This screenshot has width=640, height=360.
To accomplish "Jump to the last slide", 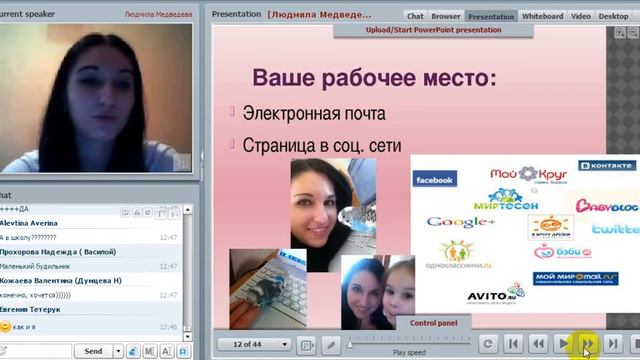I will pos(613,344).
